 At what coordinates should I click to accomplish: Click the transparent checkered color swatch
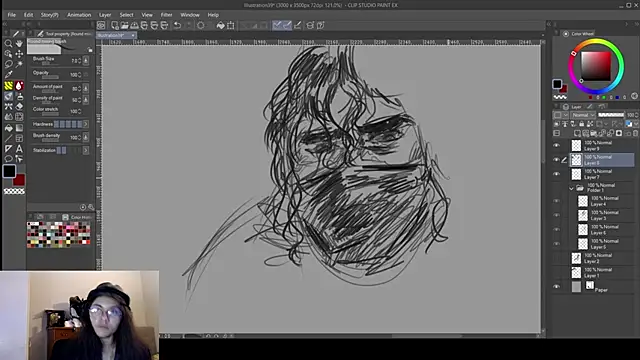pyautogui.click(x=14, y=191)
